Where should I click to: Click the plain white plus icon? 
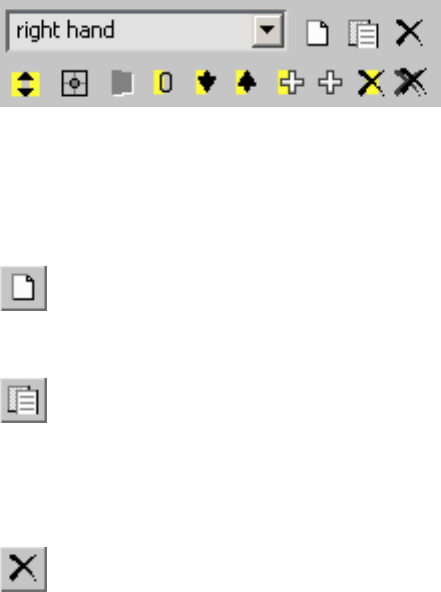(x=330, y=83)
